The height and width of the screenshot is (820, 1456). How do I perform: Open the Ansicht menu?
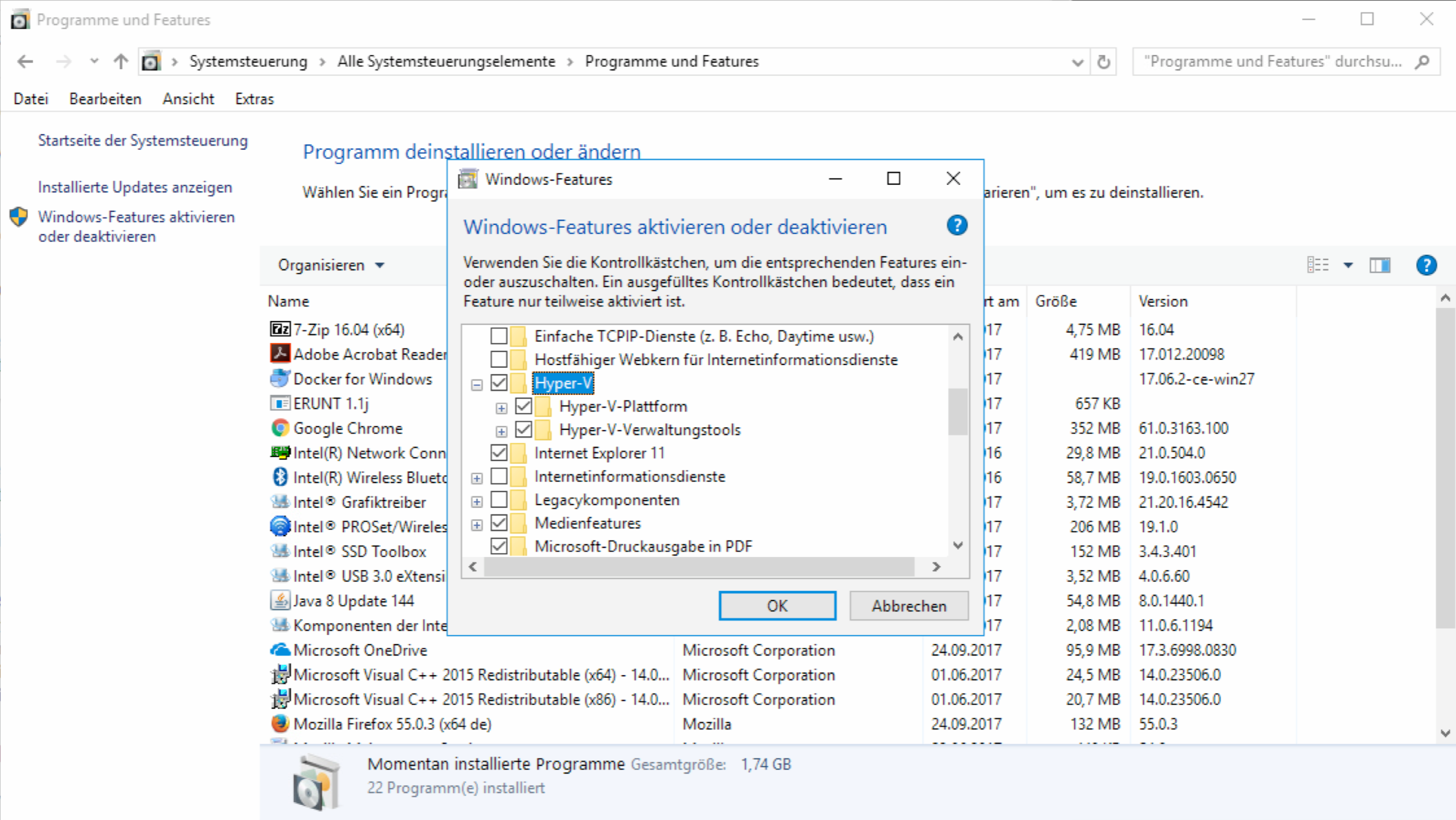[188, 99]
